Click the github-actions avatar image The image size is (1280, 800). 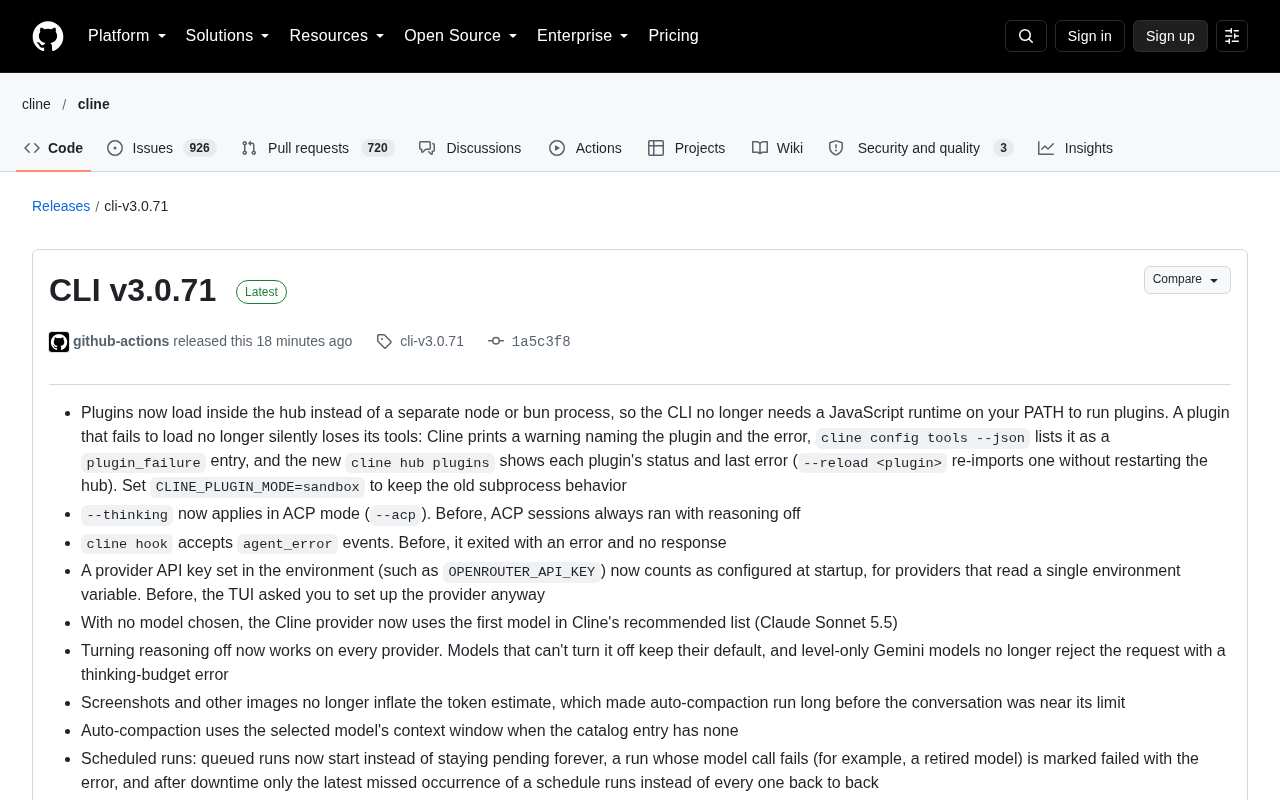coord(59,342)
